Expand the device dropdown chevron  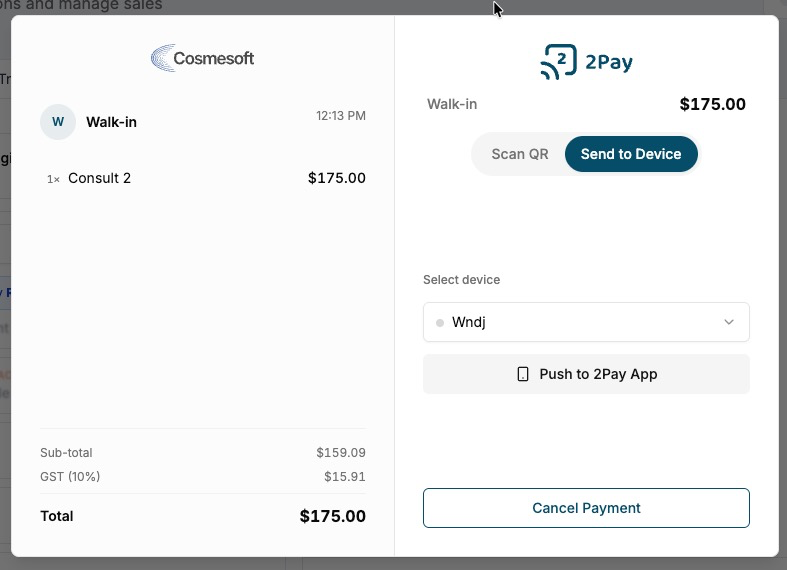click(x=729, y=322)
